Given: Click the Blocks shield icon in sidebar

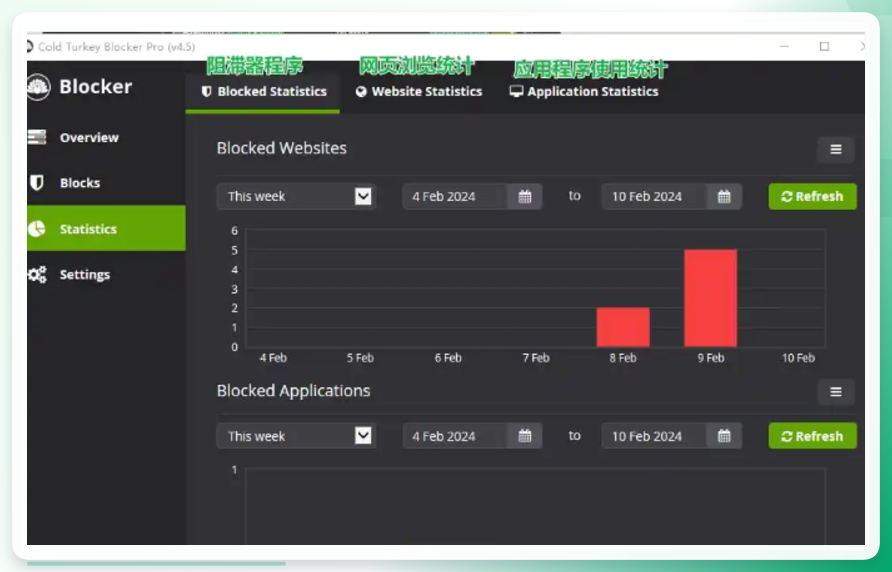Looking at the screenshot, I should tap(36, 183).
